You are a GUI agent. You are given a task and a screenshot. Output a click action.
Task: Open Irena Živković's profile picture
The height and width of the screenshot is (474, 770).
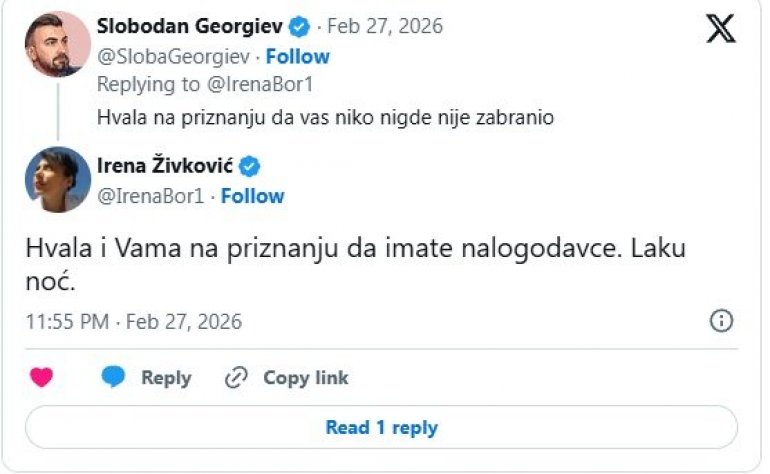tap(58, 179)
